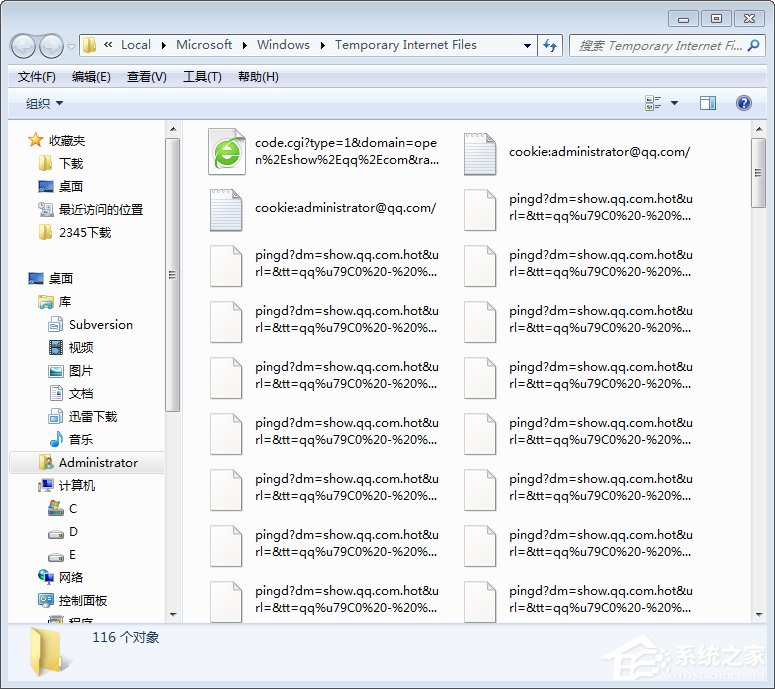Open the 文件(F) menu
Viewport: 775px width, 689px height.
[37, 77]
